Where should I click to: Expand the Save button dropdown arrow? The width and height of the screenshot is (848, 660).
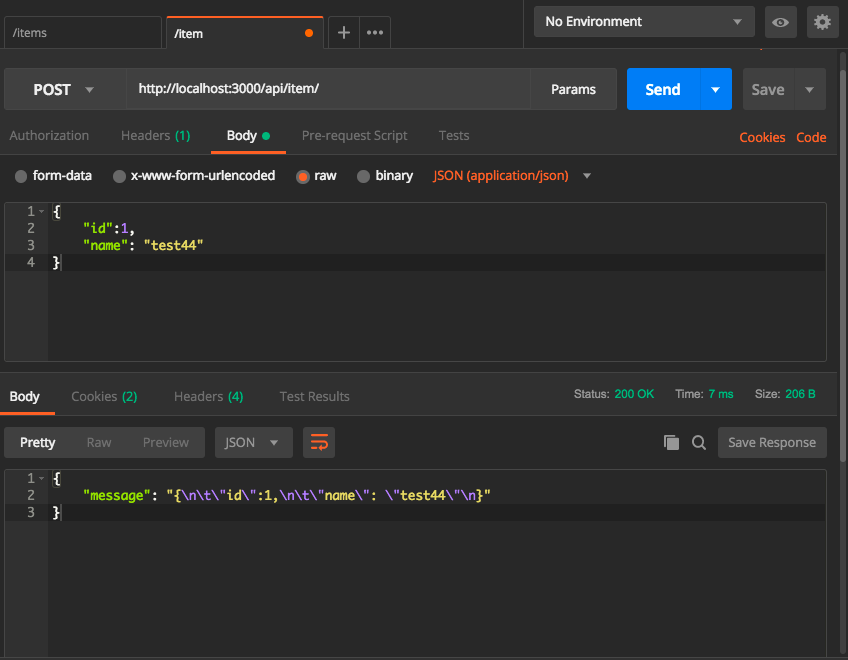(810, 89)
